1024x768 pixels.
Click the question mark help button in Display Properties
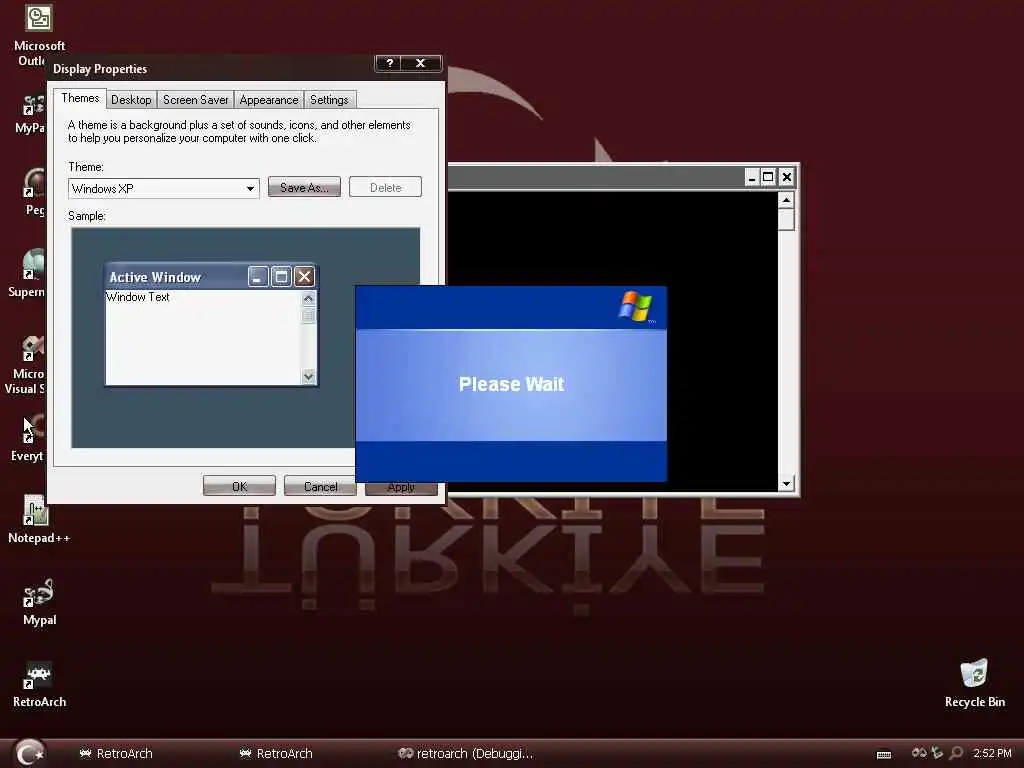tap(390, 63)
